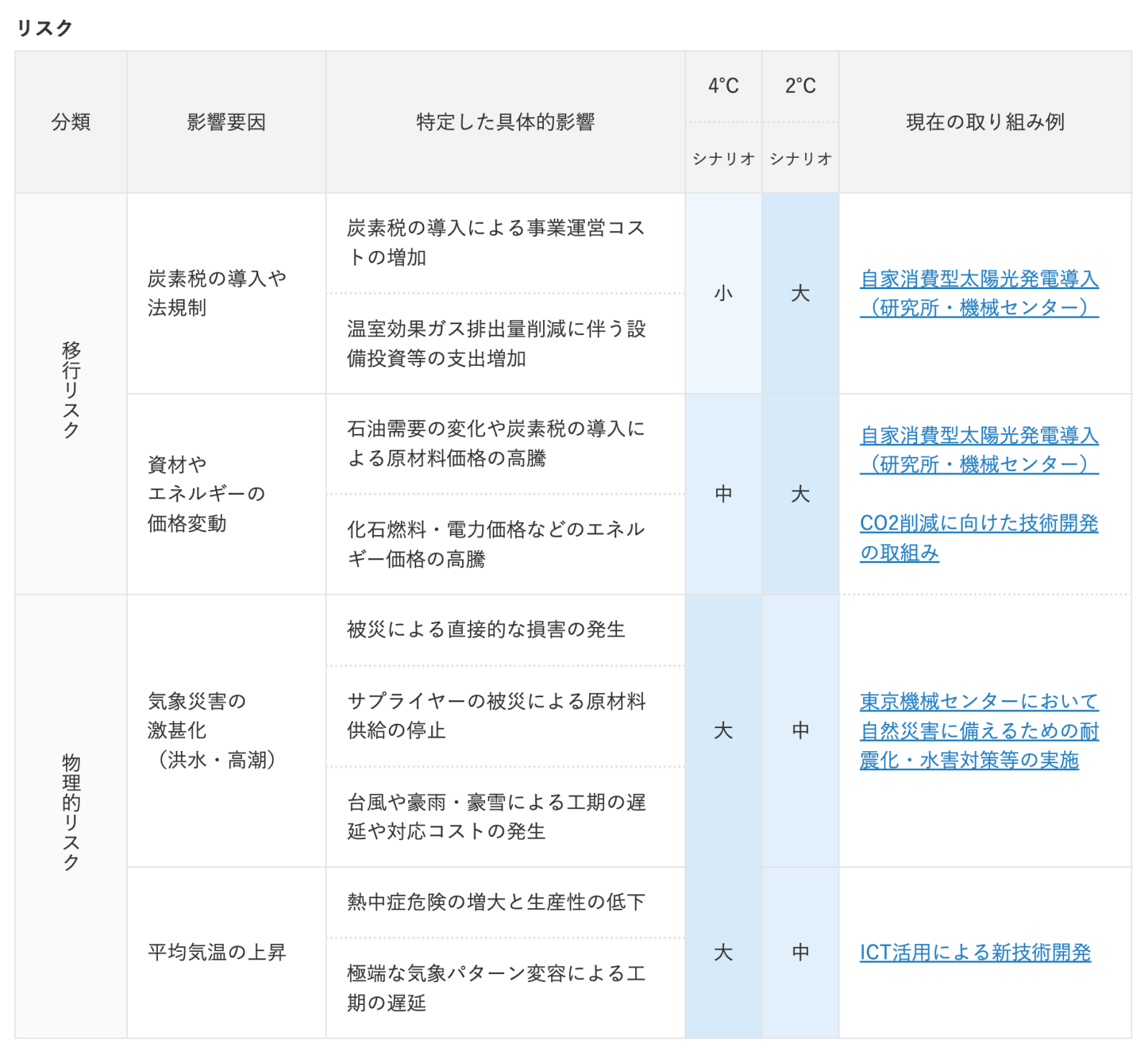Click the 2°C scenario column header
Image resolution: width=1148 pixels, height=1053 pixels.
click(x=800, y=86)
